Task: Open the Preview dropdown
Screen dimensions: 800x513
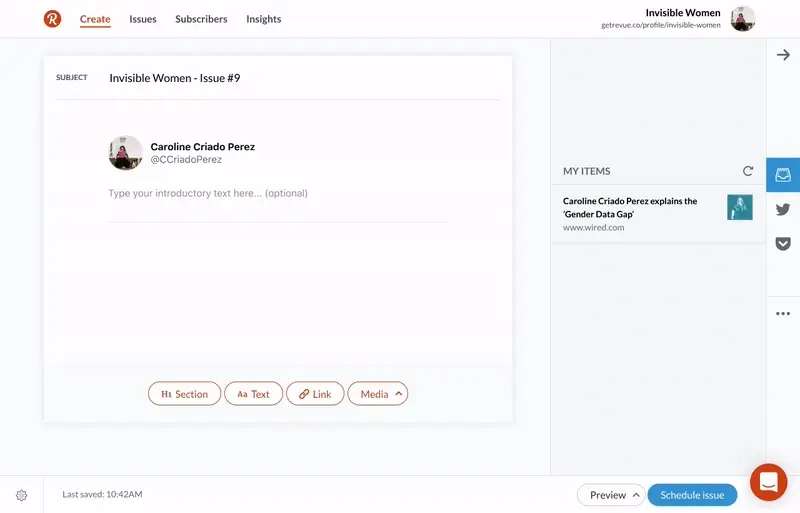Action: coord(611,495)
